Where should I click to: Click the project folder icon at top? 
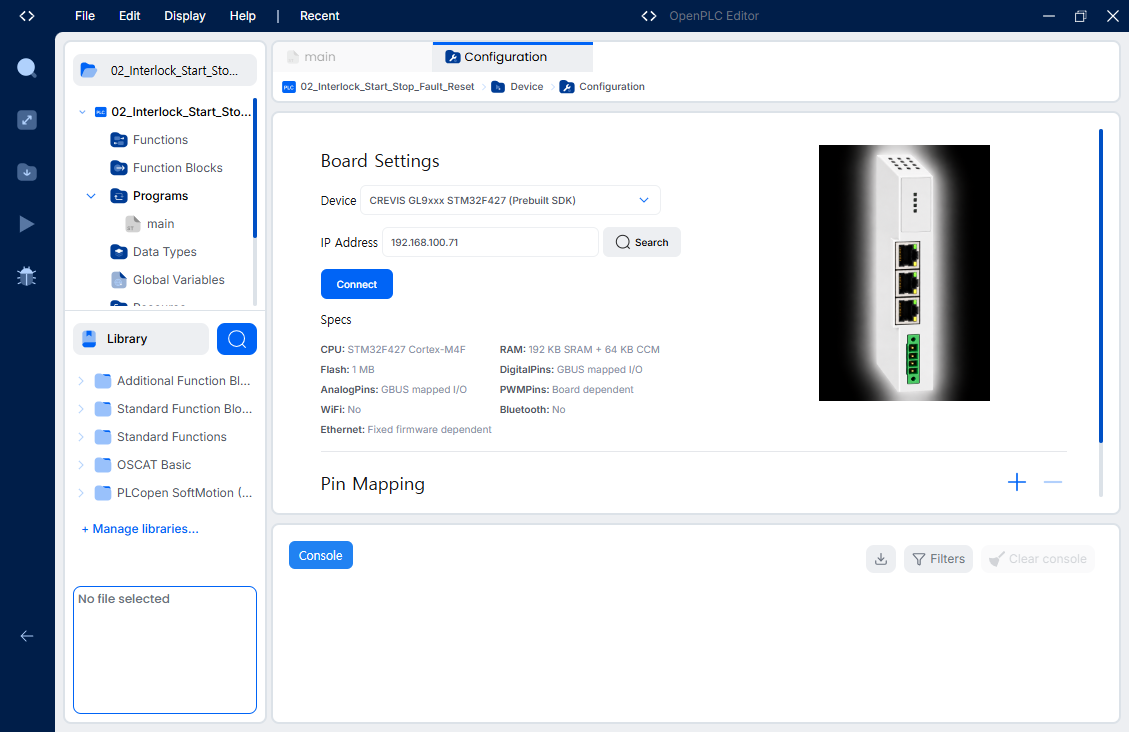[89, 70]
